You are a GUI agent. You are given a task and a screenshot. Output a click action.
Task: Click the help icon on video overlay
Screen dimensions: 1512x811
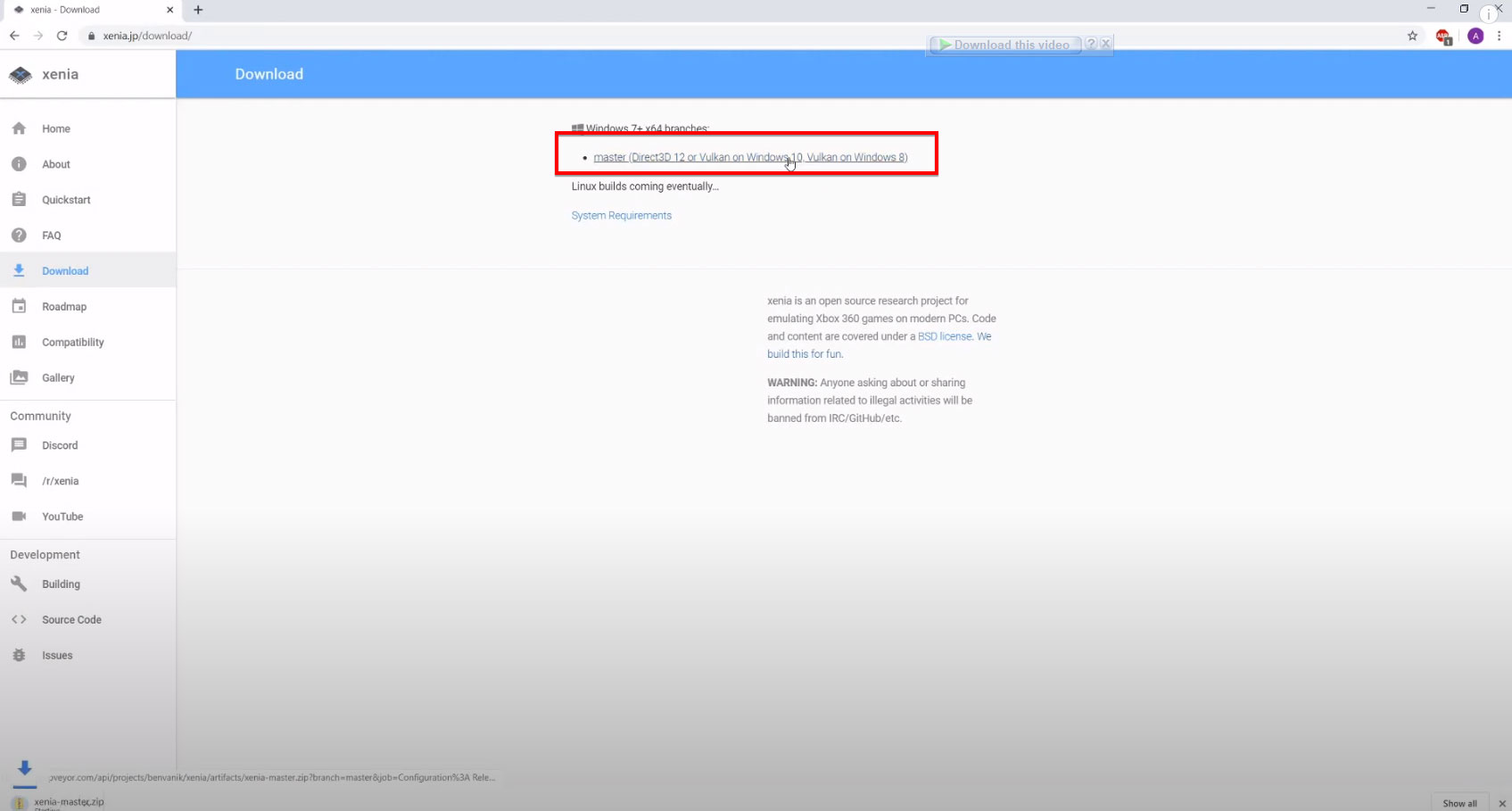click(1091, 44)
